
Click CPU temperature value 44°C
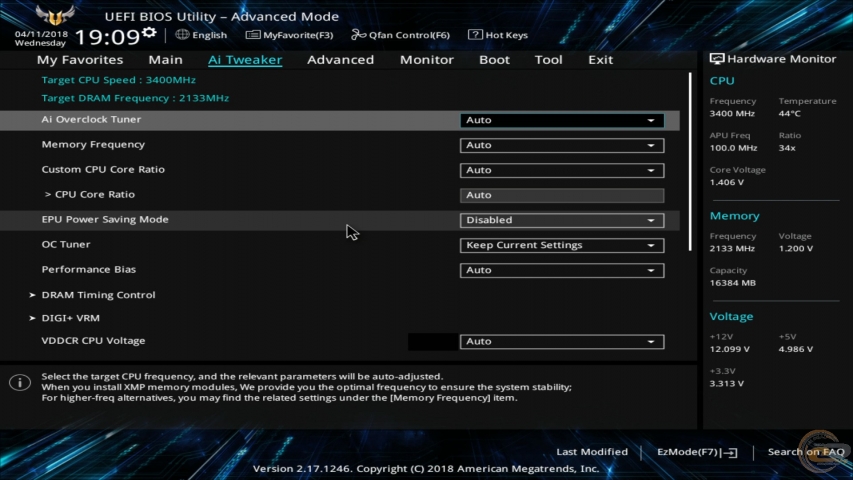click(790, 114)
